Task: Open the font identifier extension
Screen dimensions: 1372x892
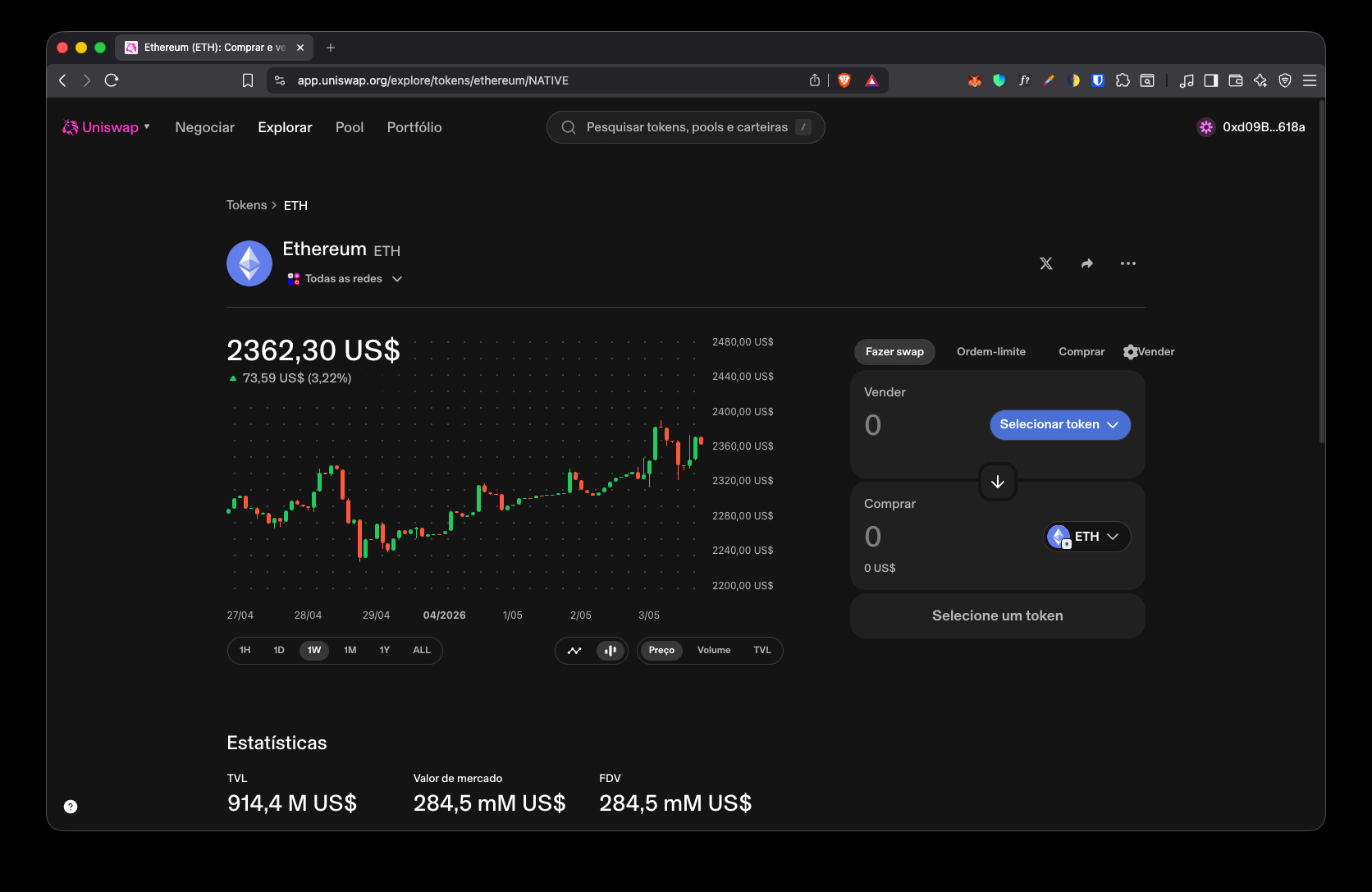Action: pos(1024,80)
